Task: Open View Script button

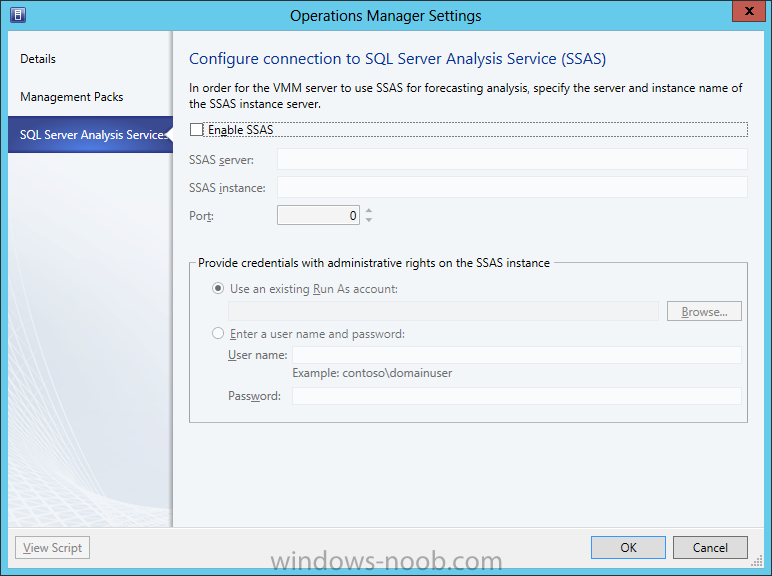Action: coord(53,547)
